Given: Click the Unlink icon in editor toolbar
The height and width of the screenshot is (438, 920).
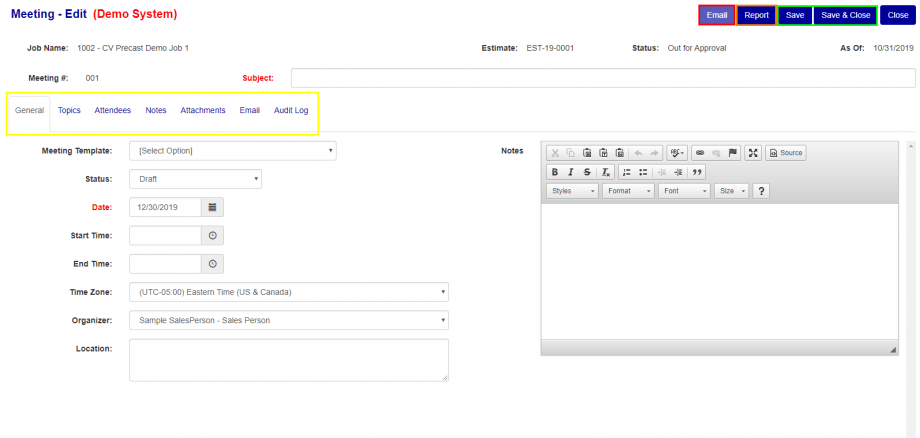Looking at the screenshot, I should click(716, 152).
